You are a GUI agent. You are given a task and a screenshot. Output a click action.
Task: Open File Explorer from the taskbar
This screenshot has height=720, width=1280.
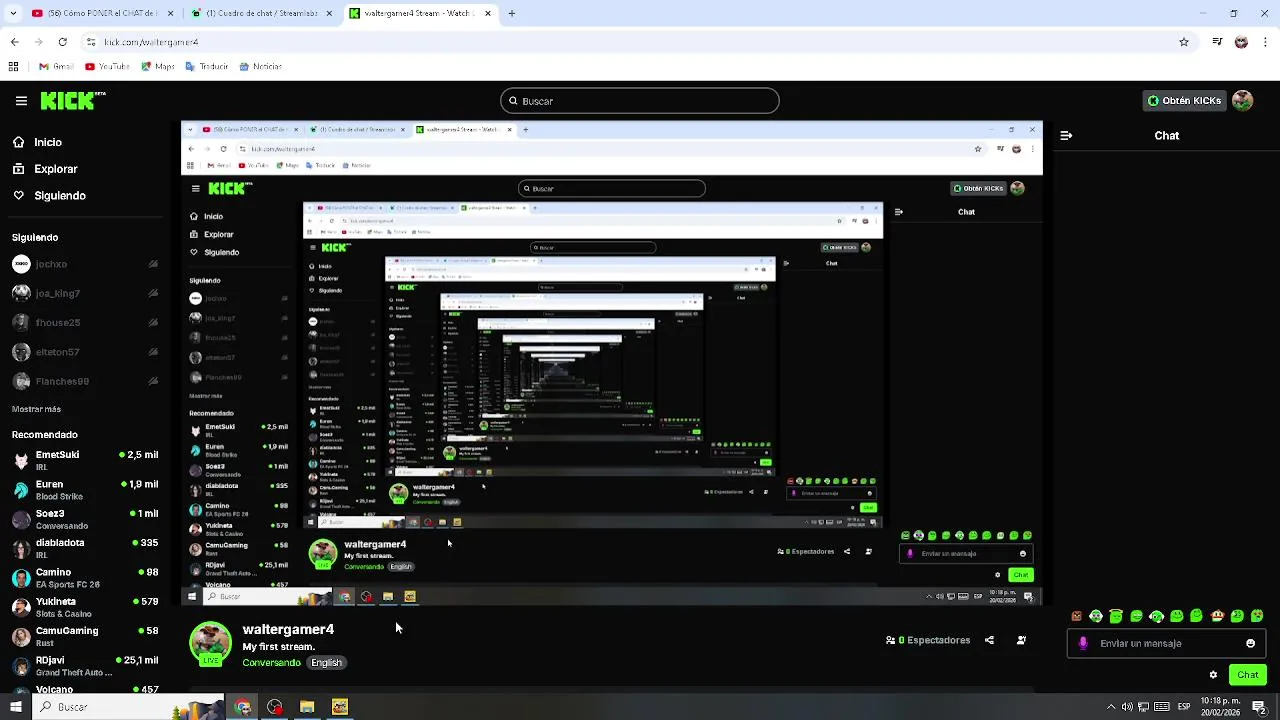(307, 707)
